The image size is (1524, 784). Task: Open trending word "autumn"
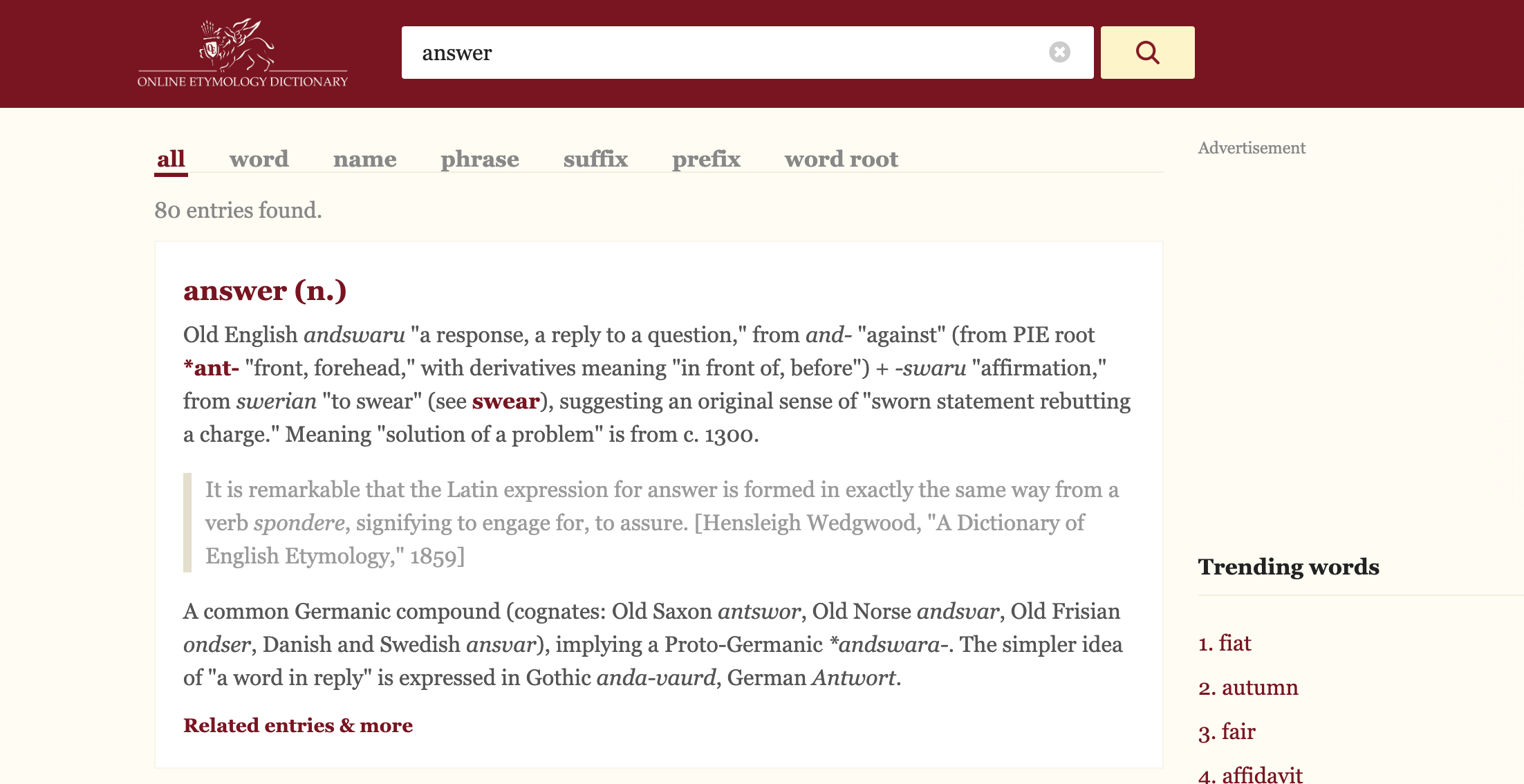(1259, 687)
